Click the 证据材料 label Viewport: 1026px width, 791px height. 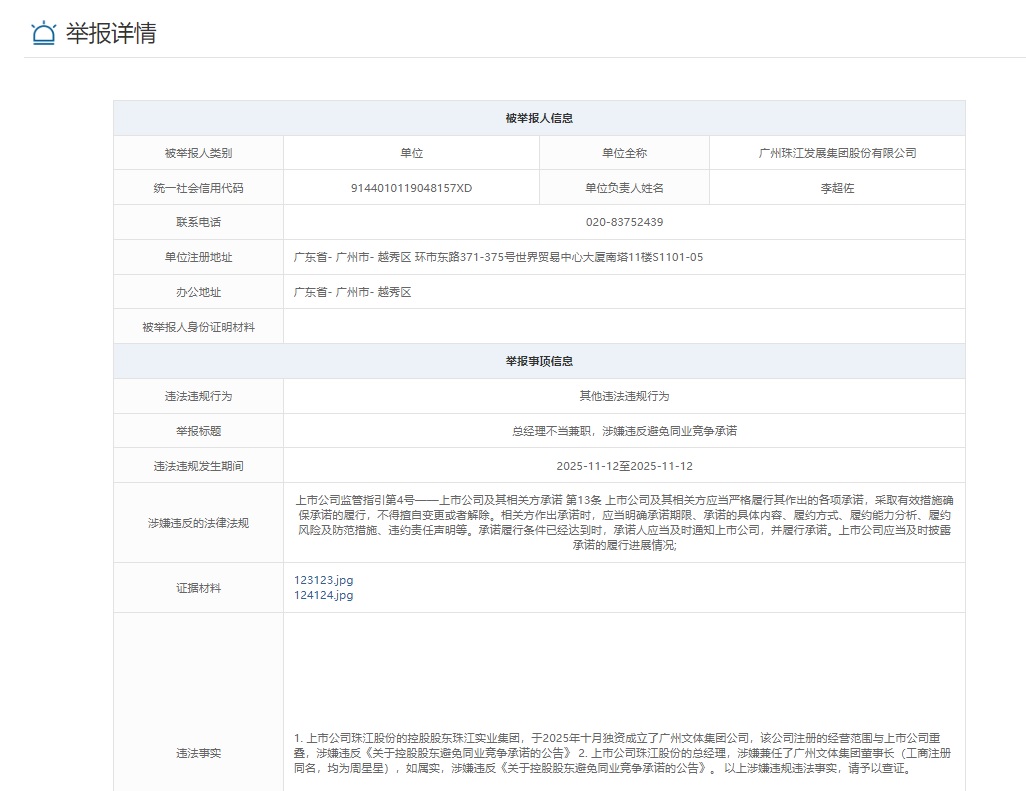point(198,588)
